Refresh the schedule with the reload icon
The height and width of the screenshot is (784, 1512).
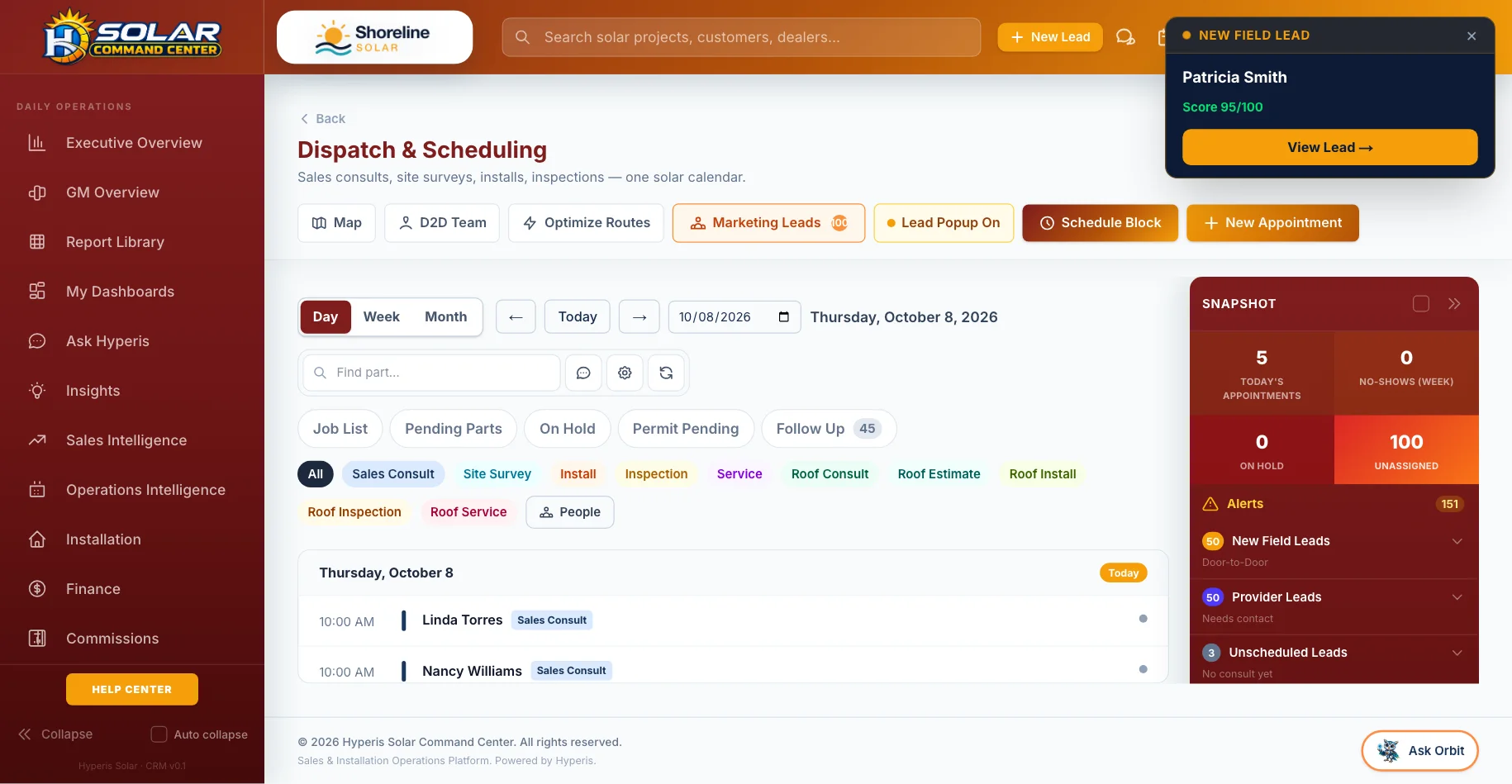point(666,373)
